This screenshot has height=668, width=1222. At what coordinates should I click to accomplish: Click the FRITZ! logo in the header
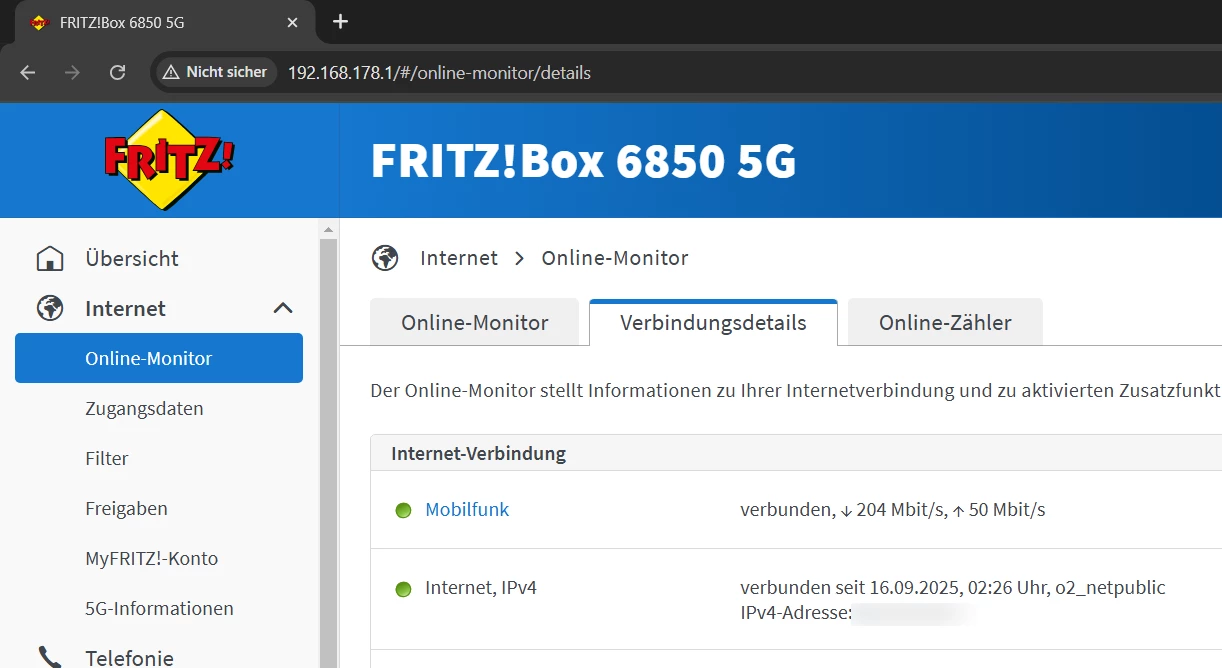(x=169, y=159)
